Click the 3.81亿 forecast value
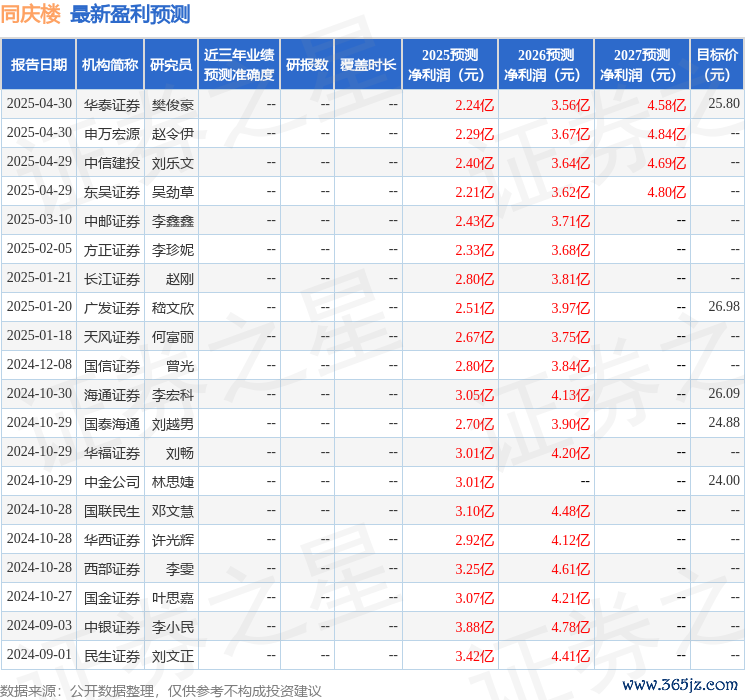Image resolution: width=745 pixels, height=700 pixels. pos(571,279)
